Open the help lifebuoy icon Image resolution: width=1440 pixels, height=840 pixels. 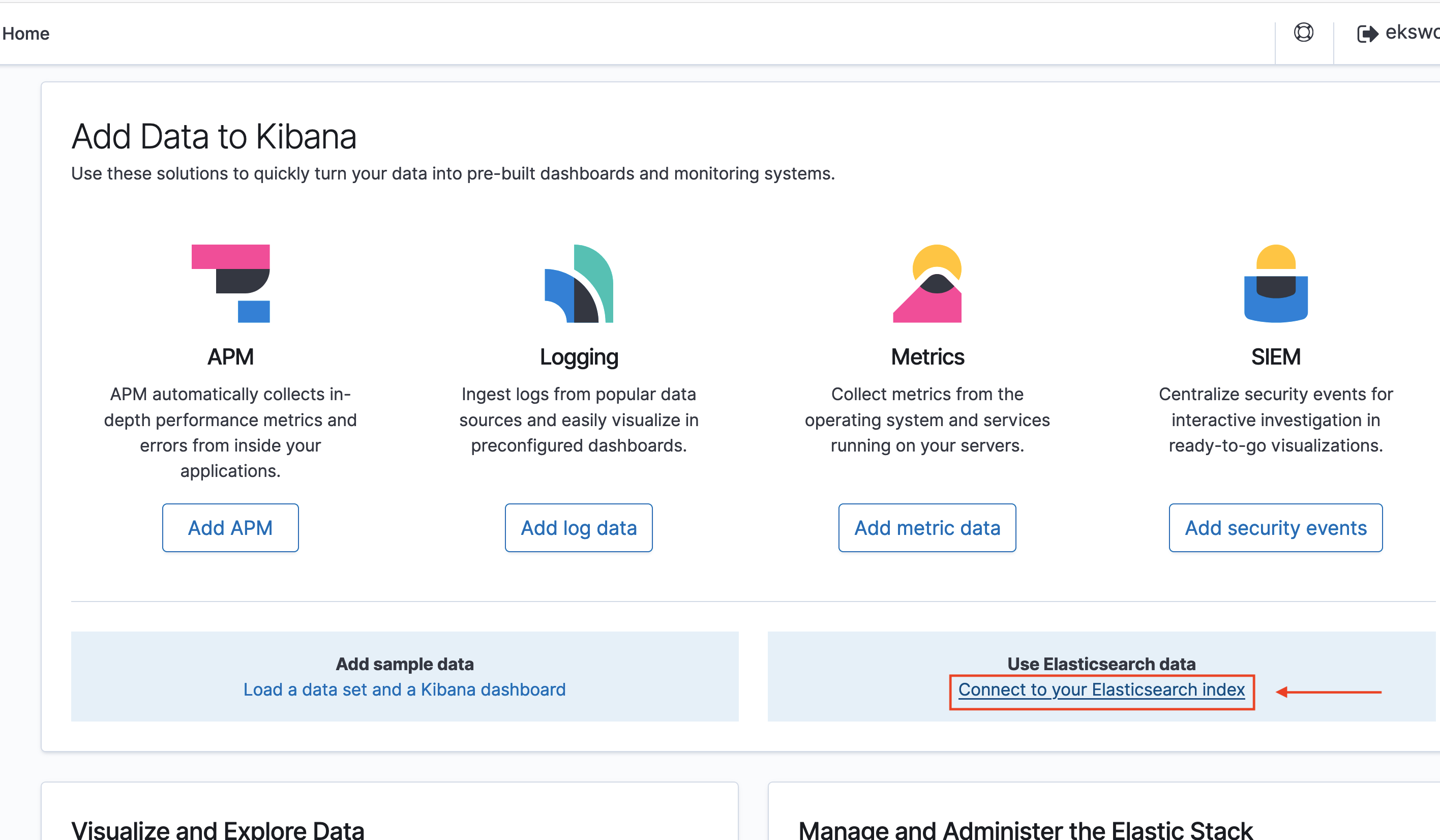pyautogui.click(x=1303, y=33)
